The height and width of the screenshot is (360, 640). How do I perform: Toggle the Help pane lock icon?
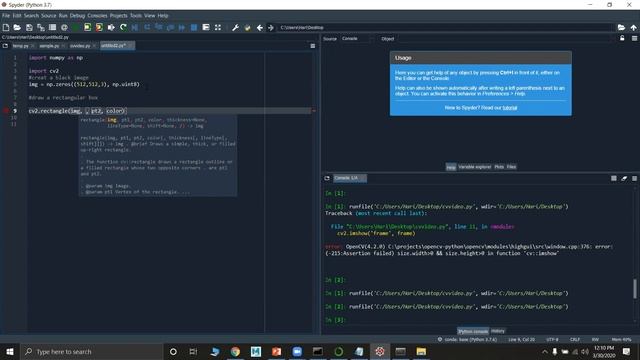pos(622,38)
